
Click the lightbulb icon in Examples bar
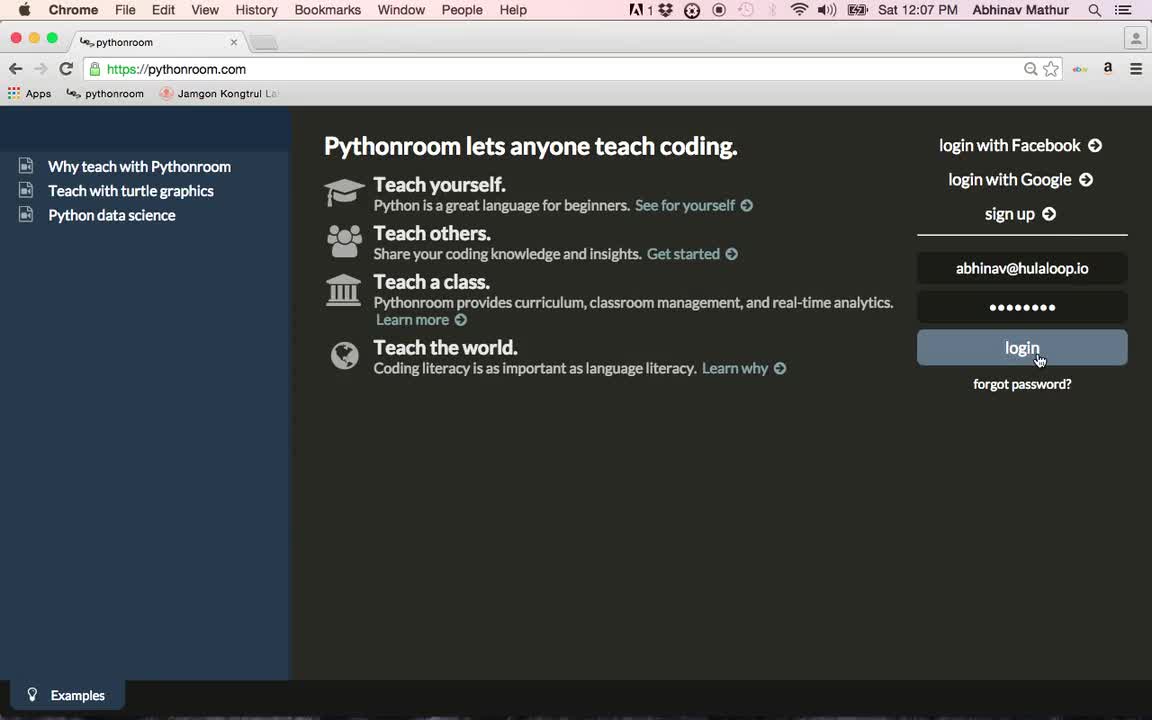(32, 694)
